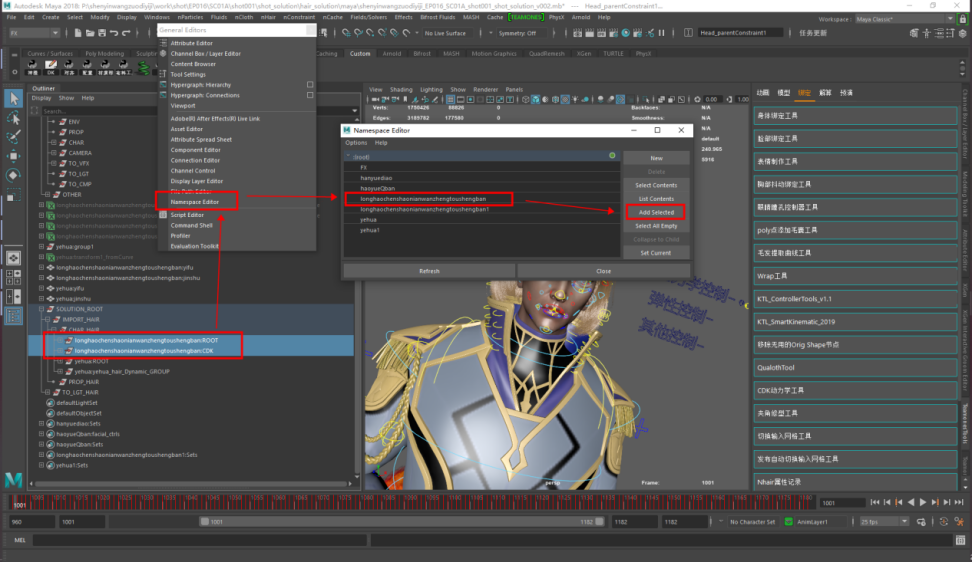Click the Add Selected button
This screenshot has width=972, height=562.
point(655,212)
